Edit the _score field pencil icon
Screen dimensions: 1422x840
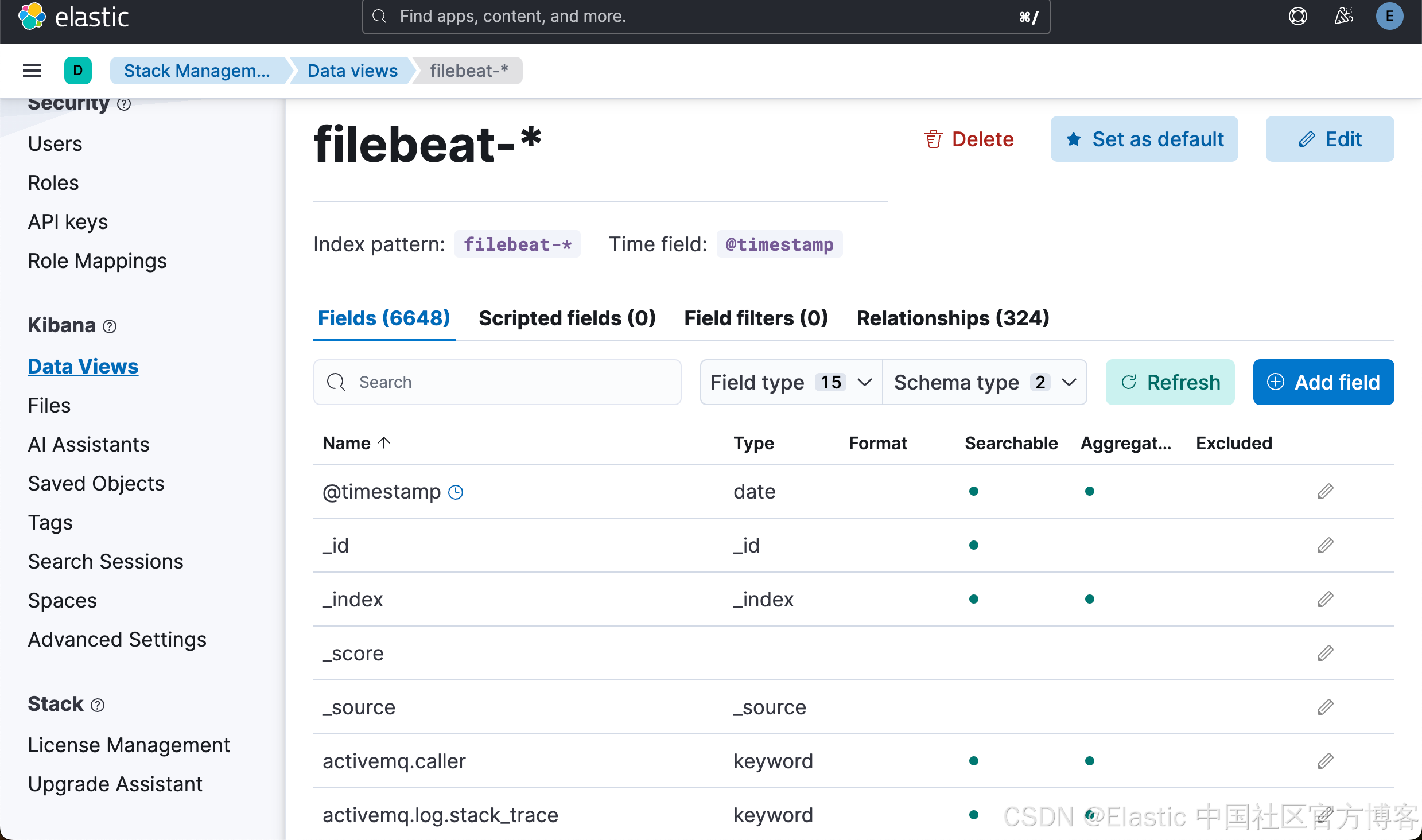coord(1325,653)
